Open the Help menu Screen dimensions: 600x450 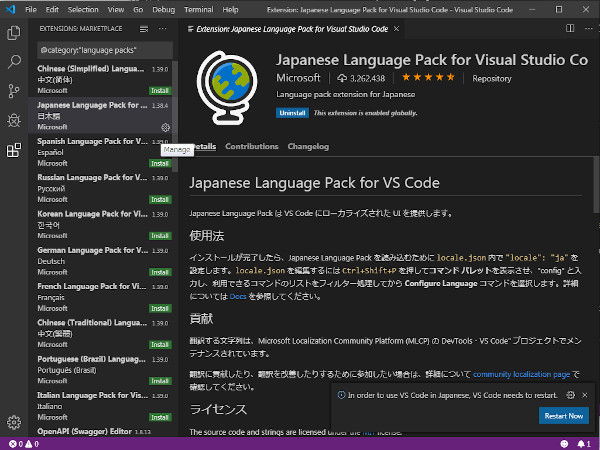point(230,10)
